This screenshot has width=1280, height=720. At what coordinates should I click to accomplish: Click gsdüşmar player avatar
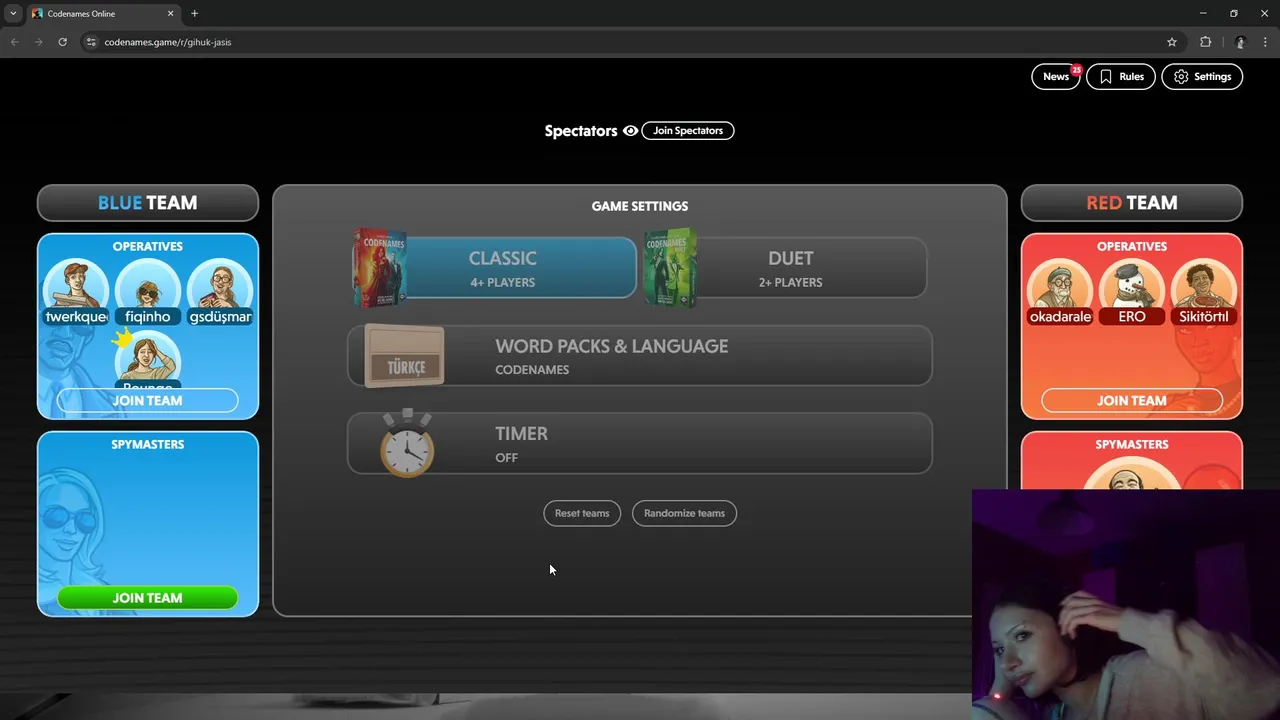pos(220,288)
